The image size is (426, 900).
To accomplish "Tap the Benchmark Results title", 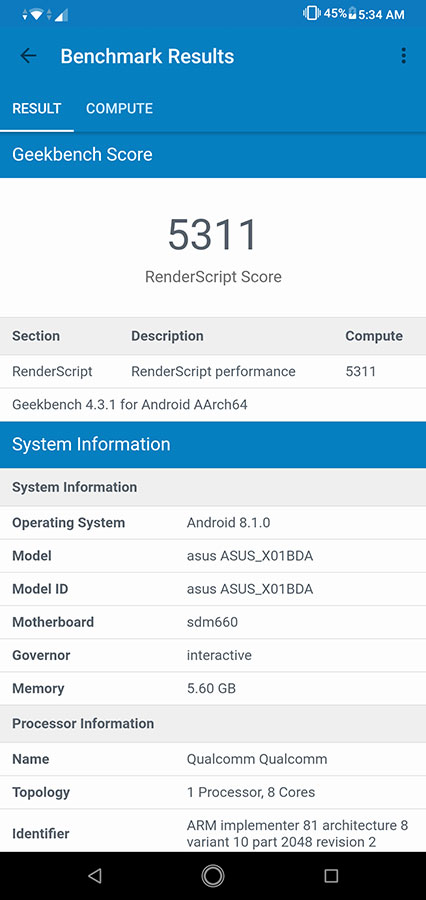I will 147,56.
